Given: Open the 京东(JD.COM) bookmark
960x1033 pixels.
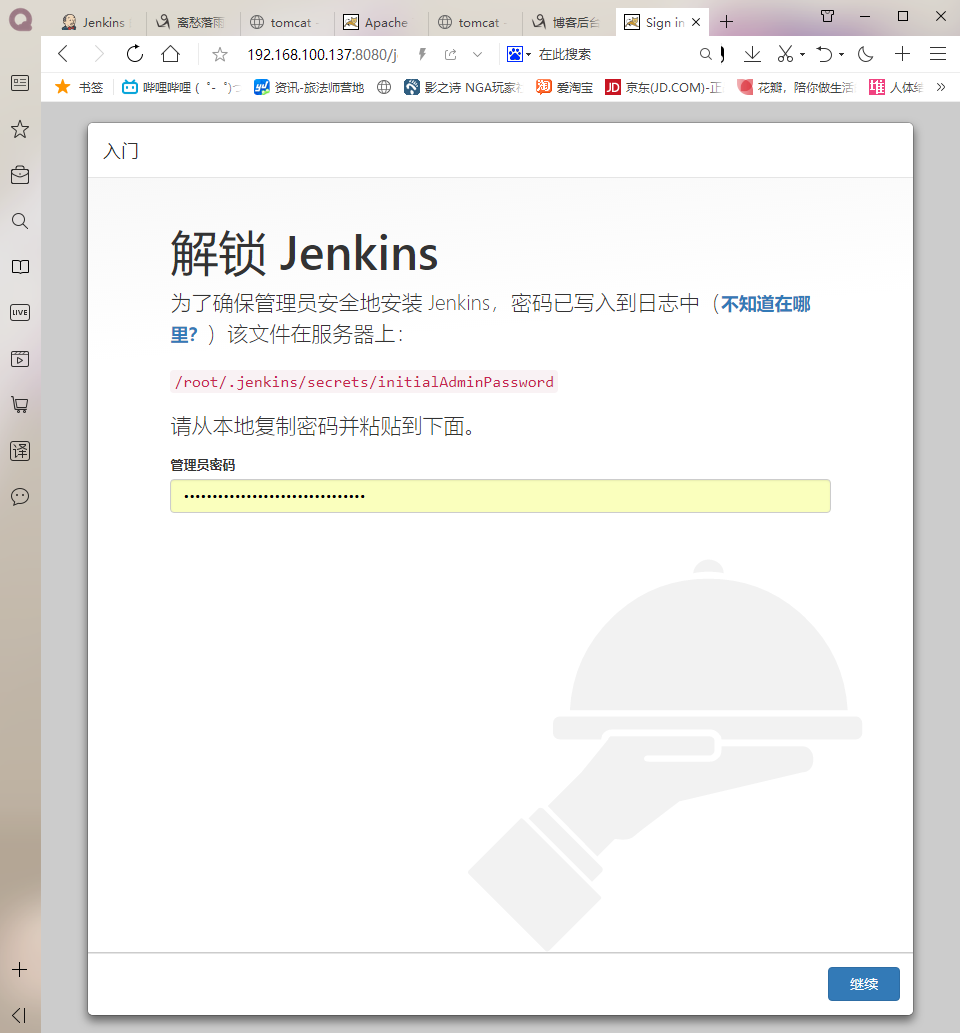Looking at the screenshot, I should 664,87.
